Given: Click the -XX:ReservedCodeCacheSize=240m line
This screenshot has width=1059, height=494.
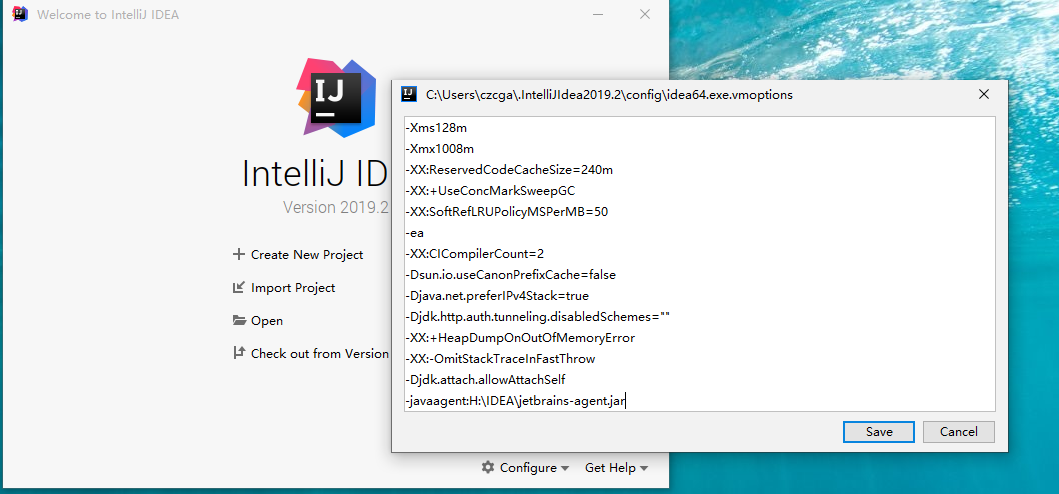Looking at the screenshot, I should click(x=508, y=170).
